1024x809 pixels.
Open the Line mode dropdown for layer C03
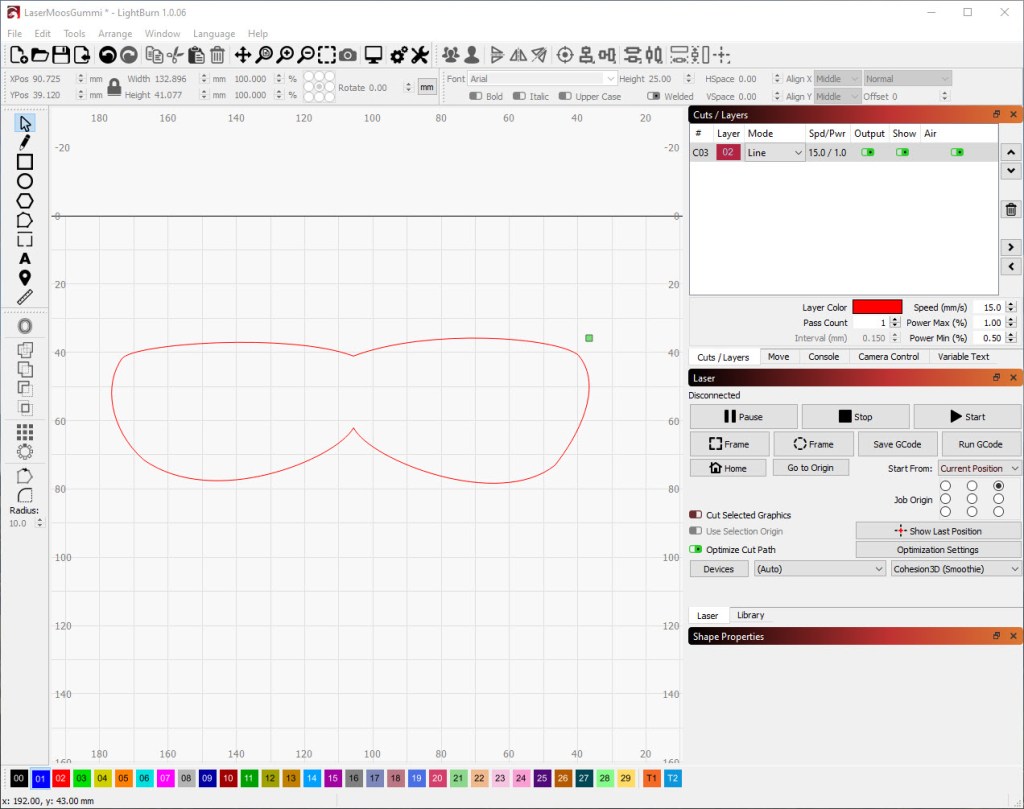click(775, 153)
